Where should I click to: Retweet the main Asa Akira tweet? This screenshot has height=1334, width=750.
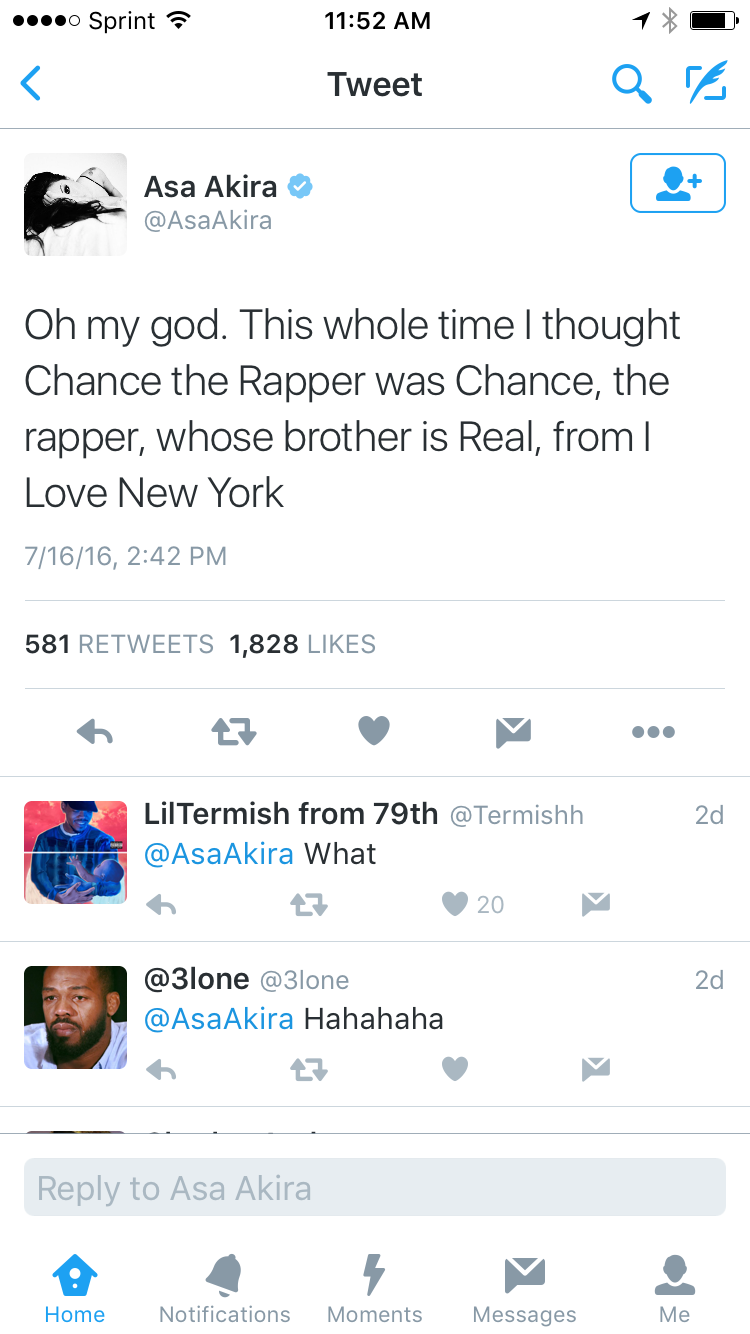coord(234,733)
